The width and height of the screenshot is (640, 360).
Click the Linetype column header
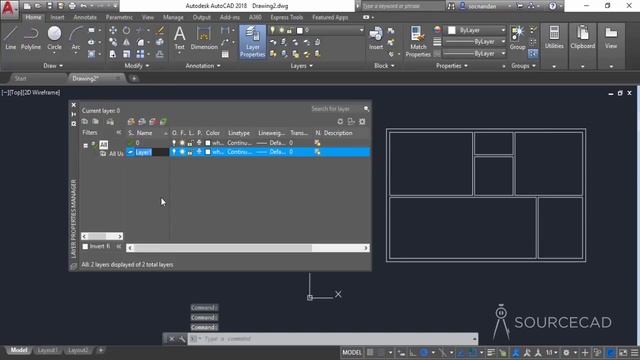[x=239, y=133]
